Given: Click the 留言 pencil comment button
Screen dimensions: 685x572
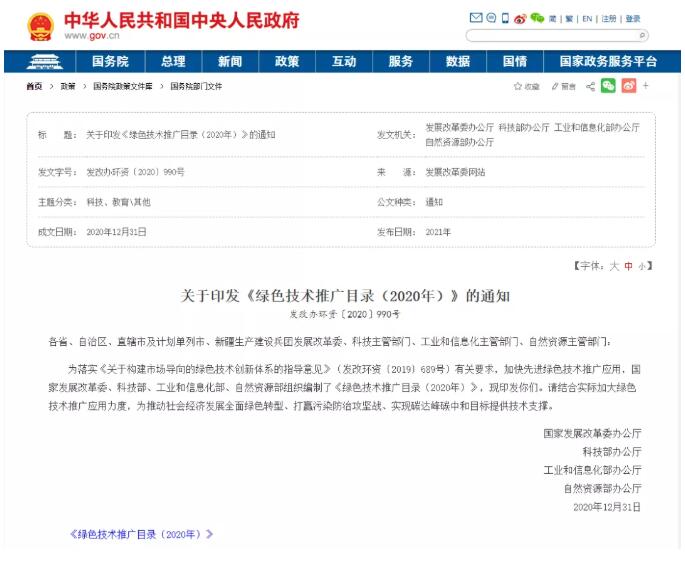Looking at the screenshot, I should tap(563, 87).
